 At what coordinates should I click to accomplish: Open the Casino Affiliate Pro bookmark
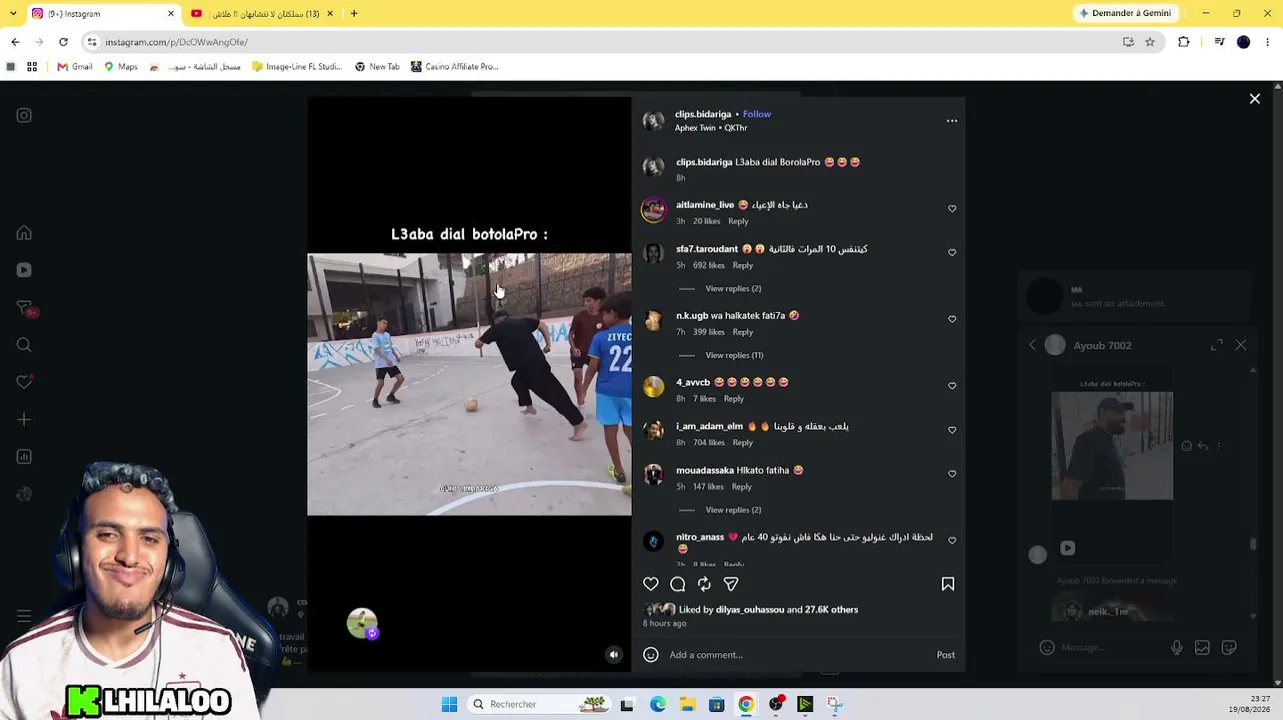tap(454, 67)
